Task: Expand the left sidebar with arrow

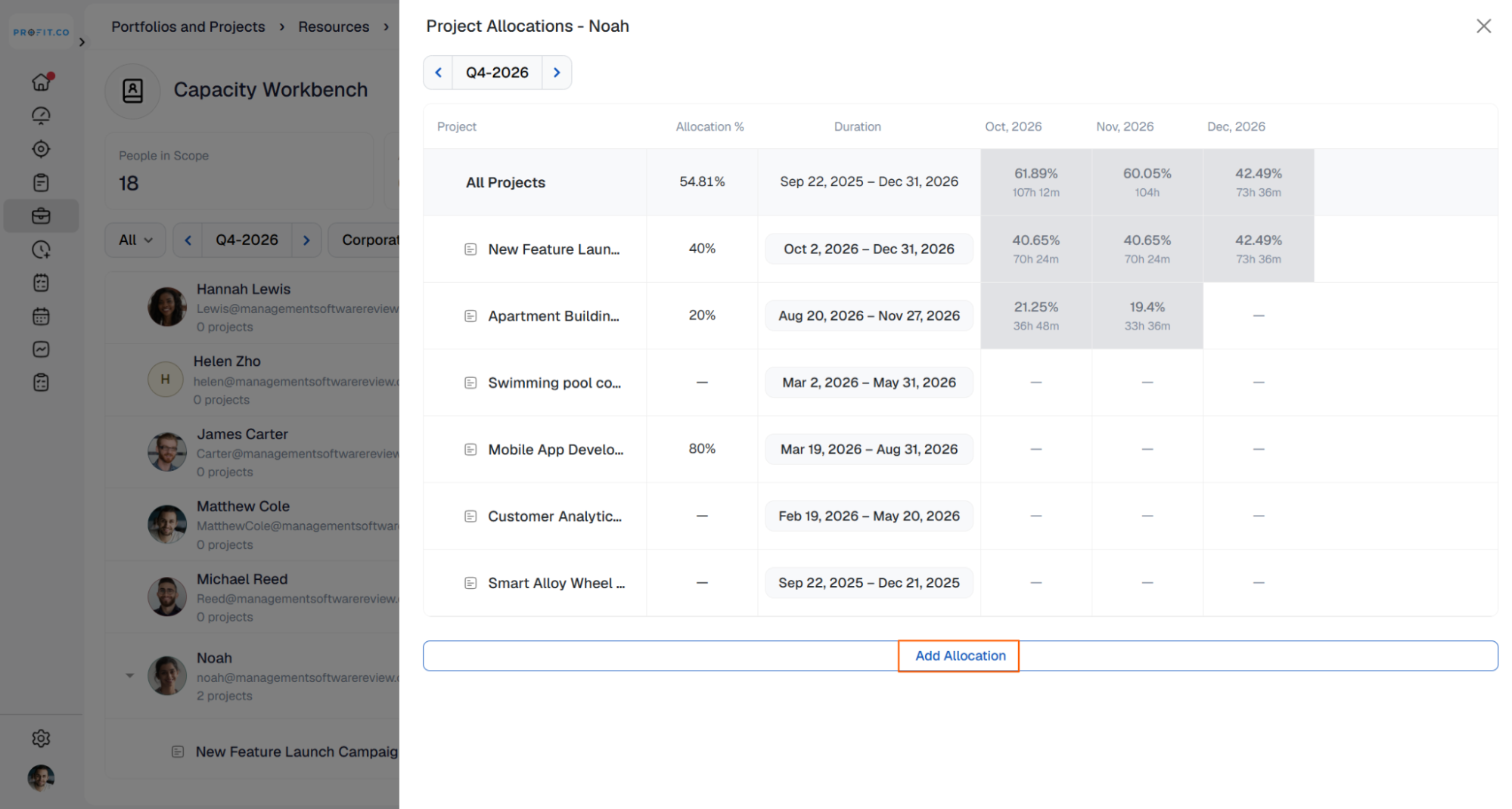Action: click(82, 42)
